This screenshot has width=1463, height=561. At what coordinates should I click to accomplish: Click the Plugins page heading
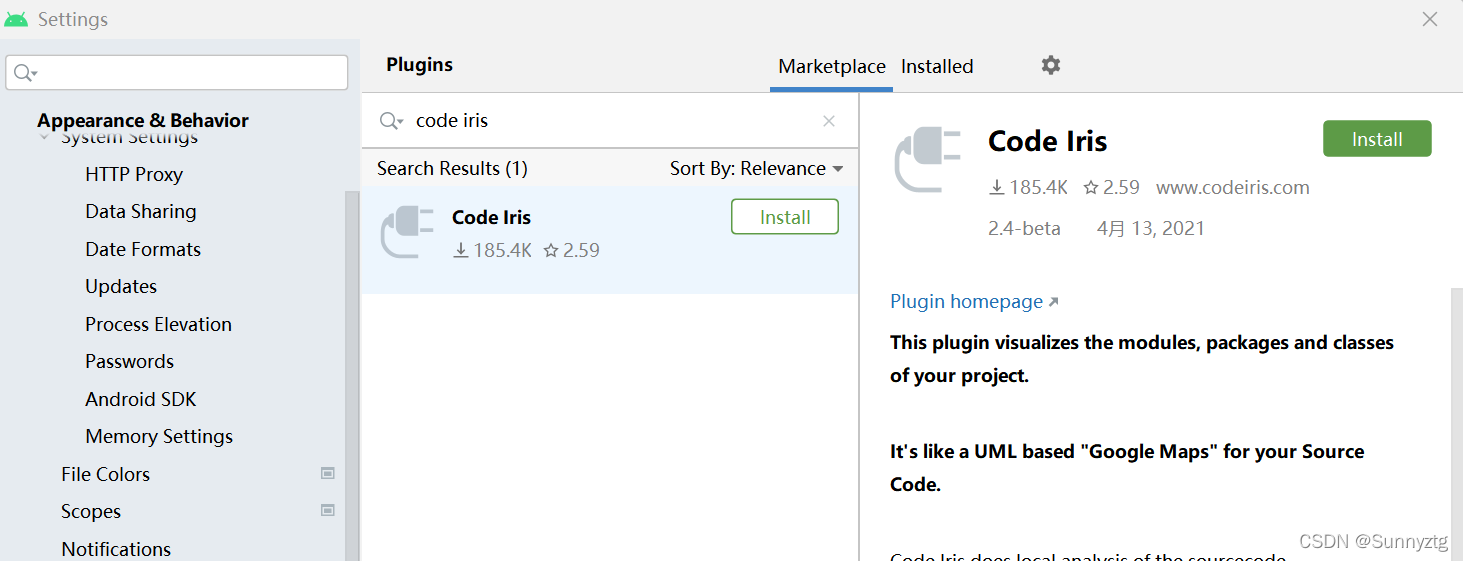click(x=419, y=64)
